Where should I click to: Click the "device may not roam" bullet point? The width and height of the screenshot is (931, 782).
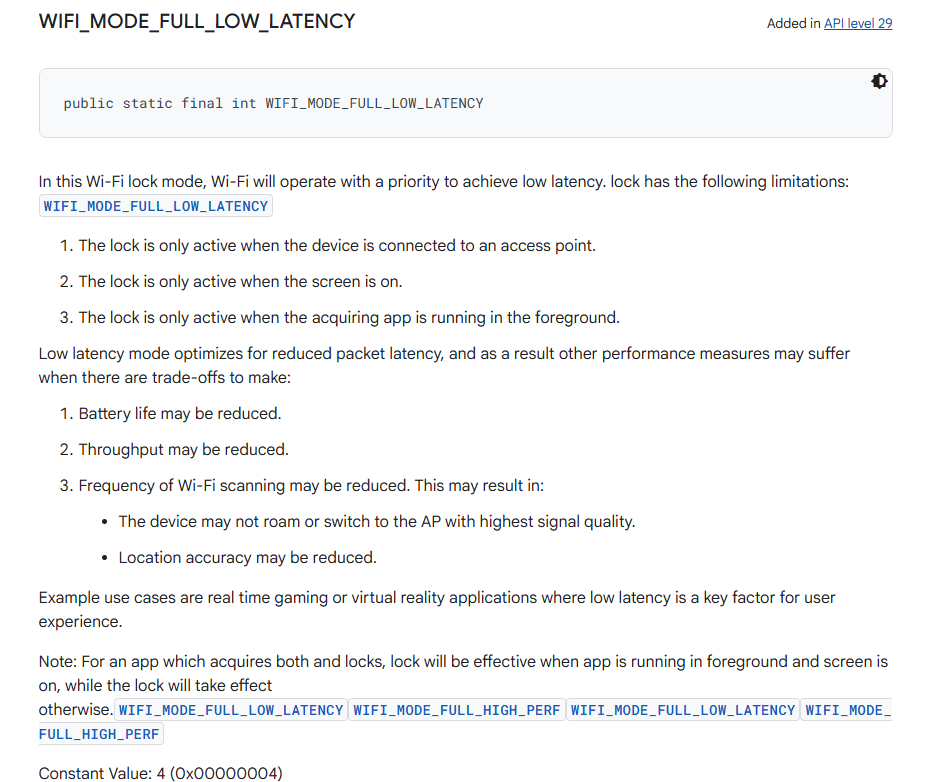coord(376,521)
